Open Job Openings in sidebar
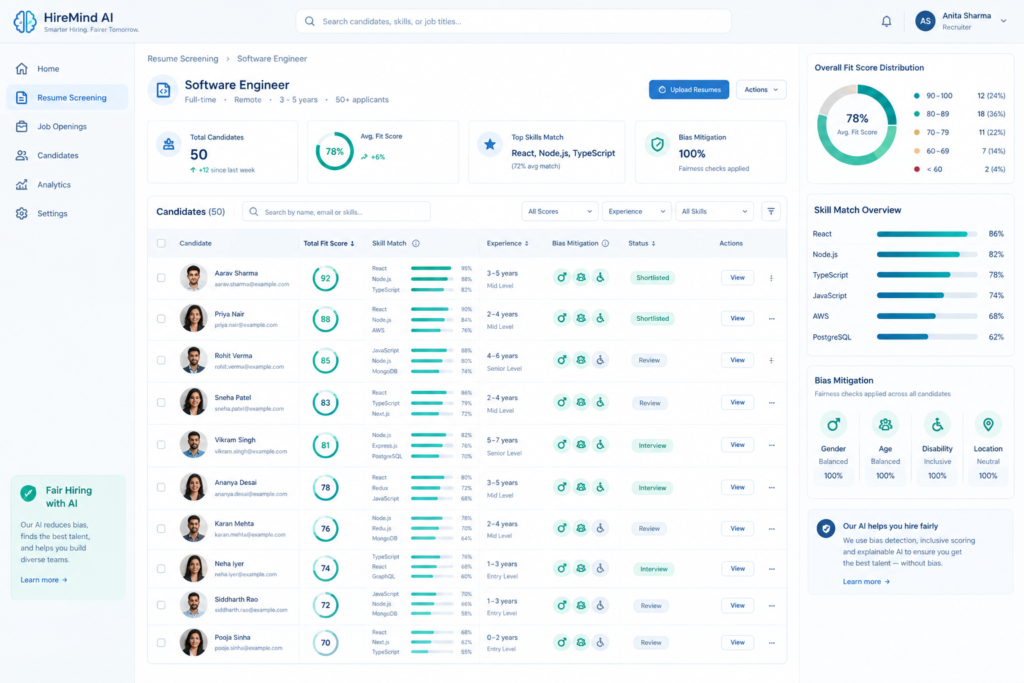1024x683 pixels. point(67,127)
